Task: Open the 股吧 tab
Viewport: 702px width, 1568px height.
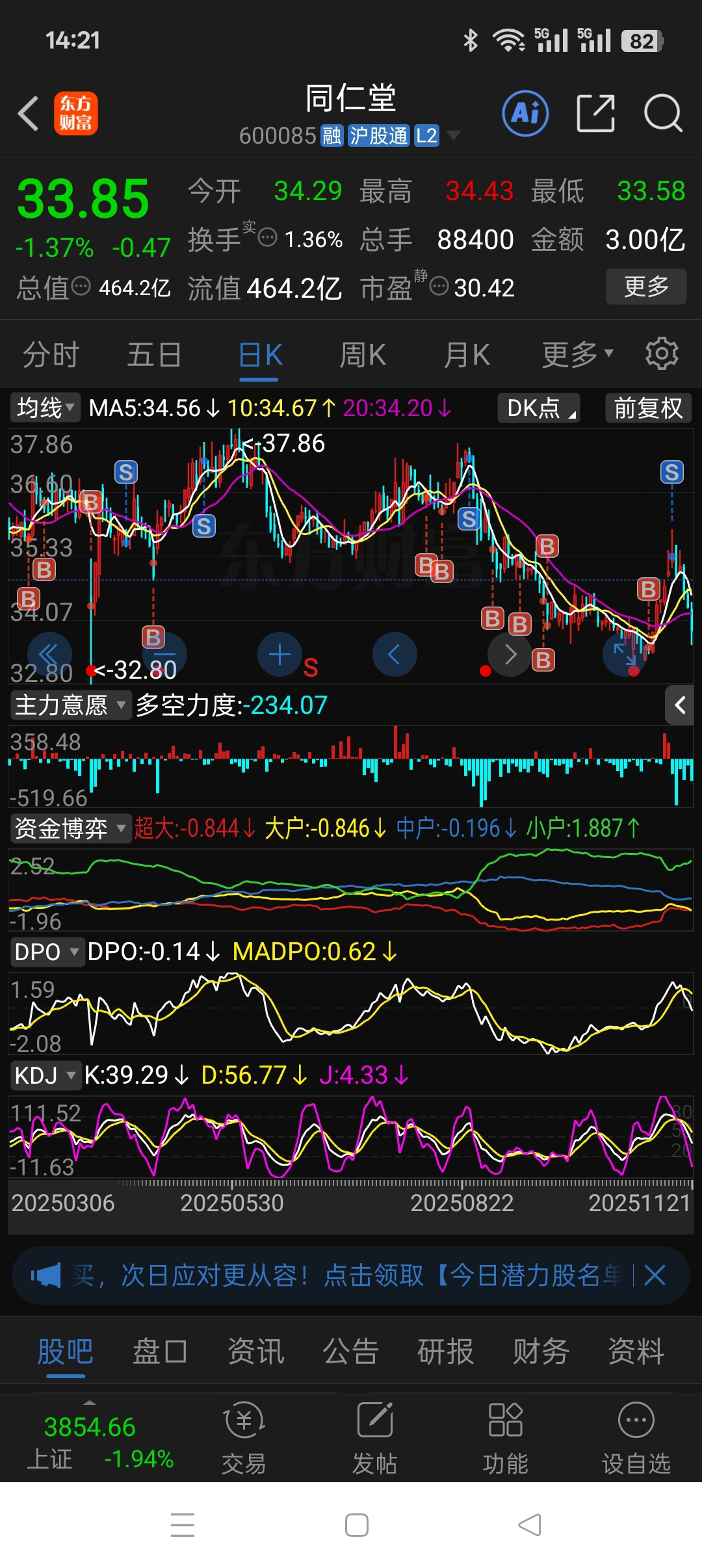Action: click(x=65, y=1352)
